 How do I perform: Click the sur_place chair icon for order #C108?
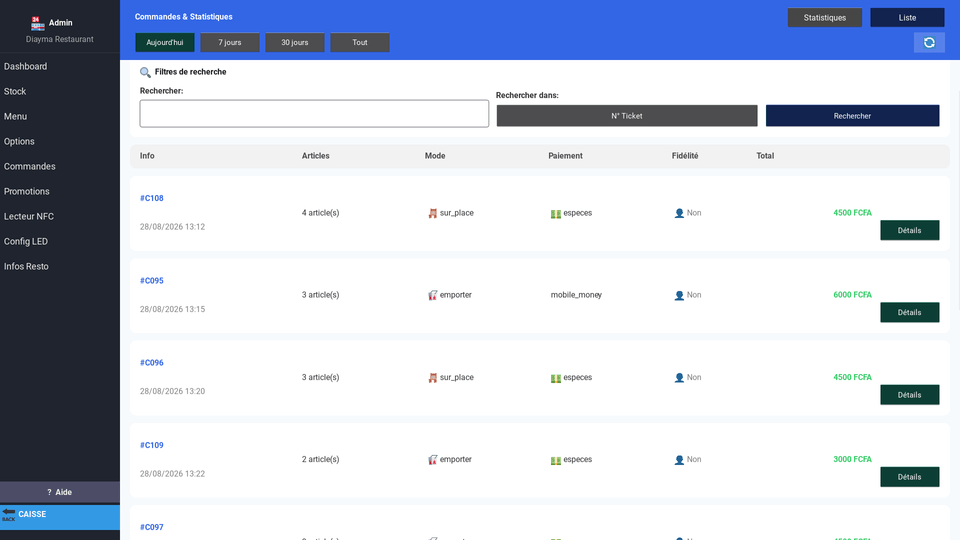(x=433, y=213)
